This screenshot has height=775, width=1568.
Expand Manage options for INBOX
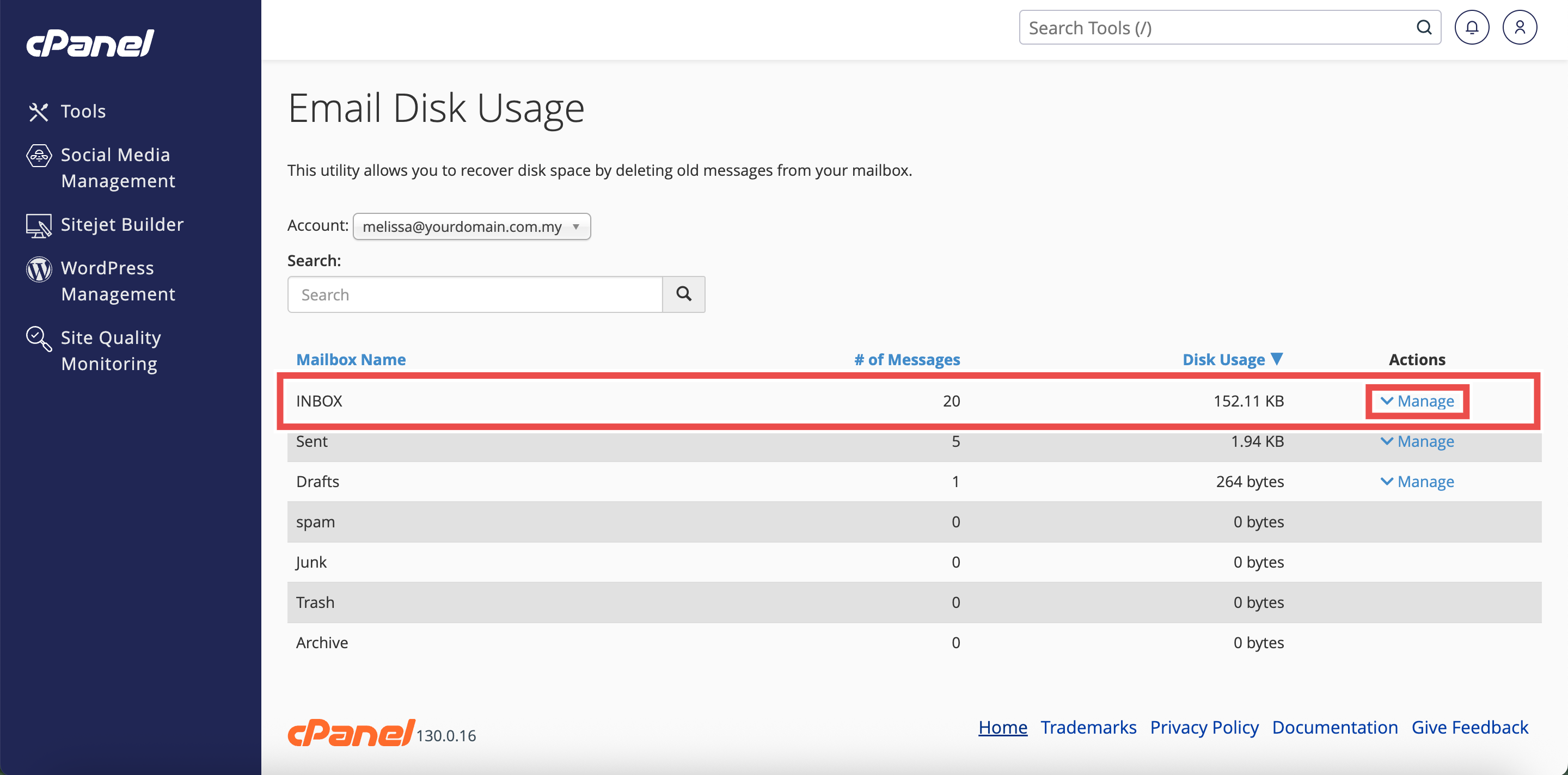click(x=1417, y=401)
